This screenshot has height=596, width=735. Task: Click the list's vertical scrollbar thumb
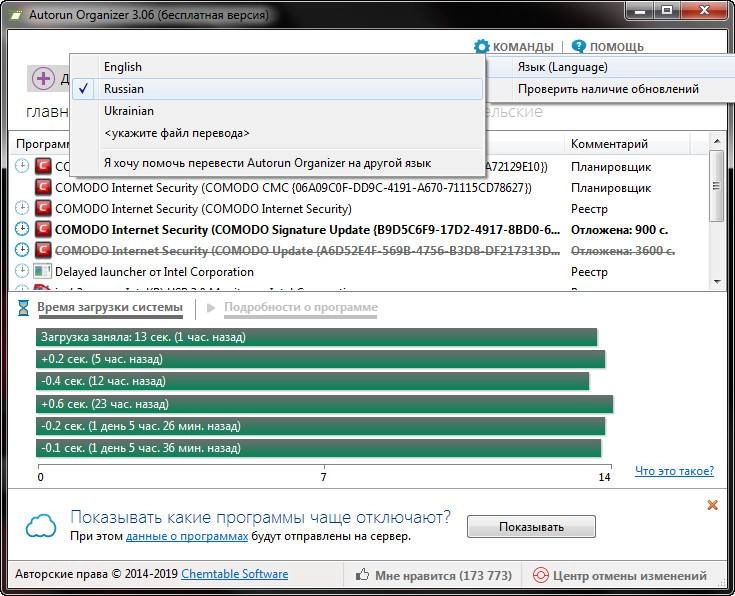point(716,186)
